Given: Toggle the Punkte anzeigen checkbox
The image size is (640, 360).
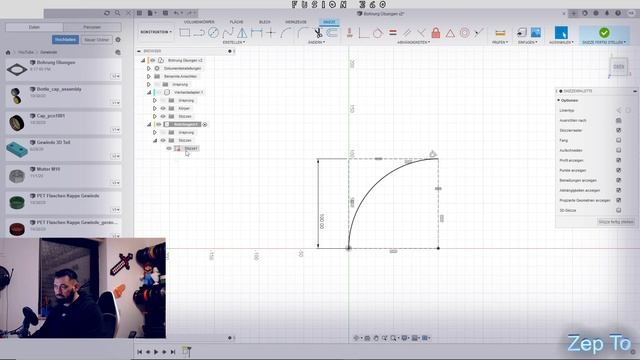Looking at the screenshot, I should [x=618, y=170].
